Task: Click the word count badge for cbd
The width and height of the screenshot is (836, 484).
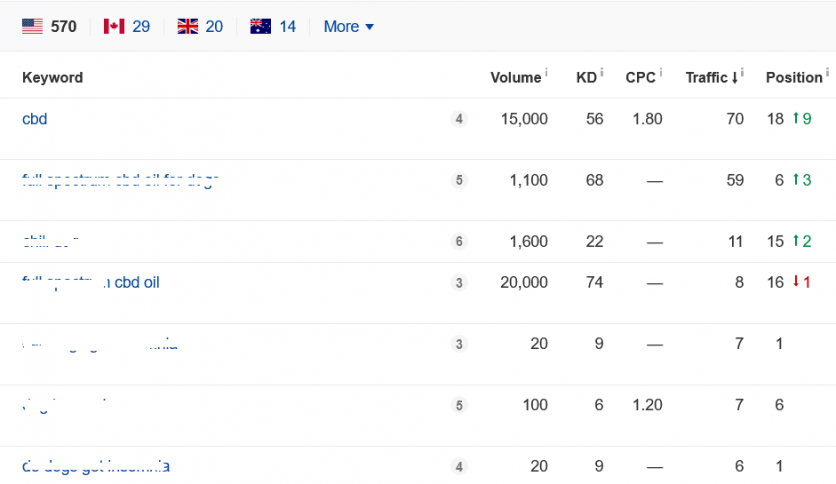Action: [459, 119]
